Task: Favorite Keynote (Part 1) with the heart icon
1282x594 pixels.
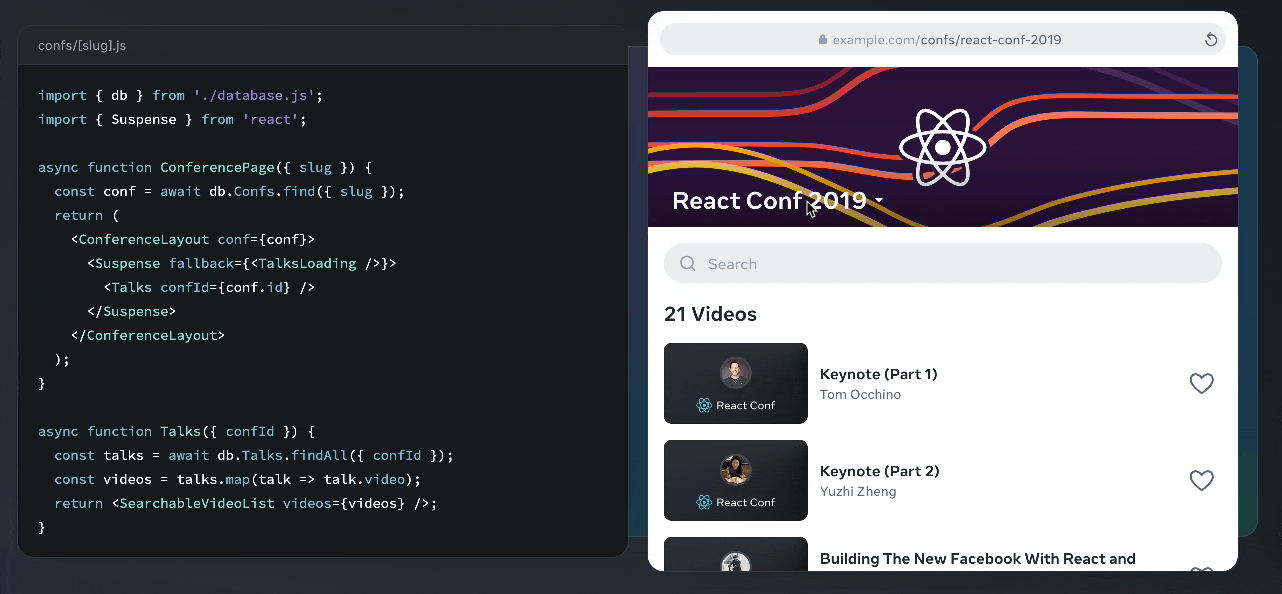Action: coord(1201,383)
